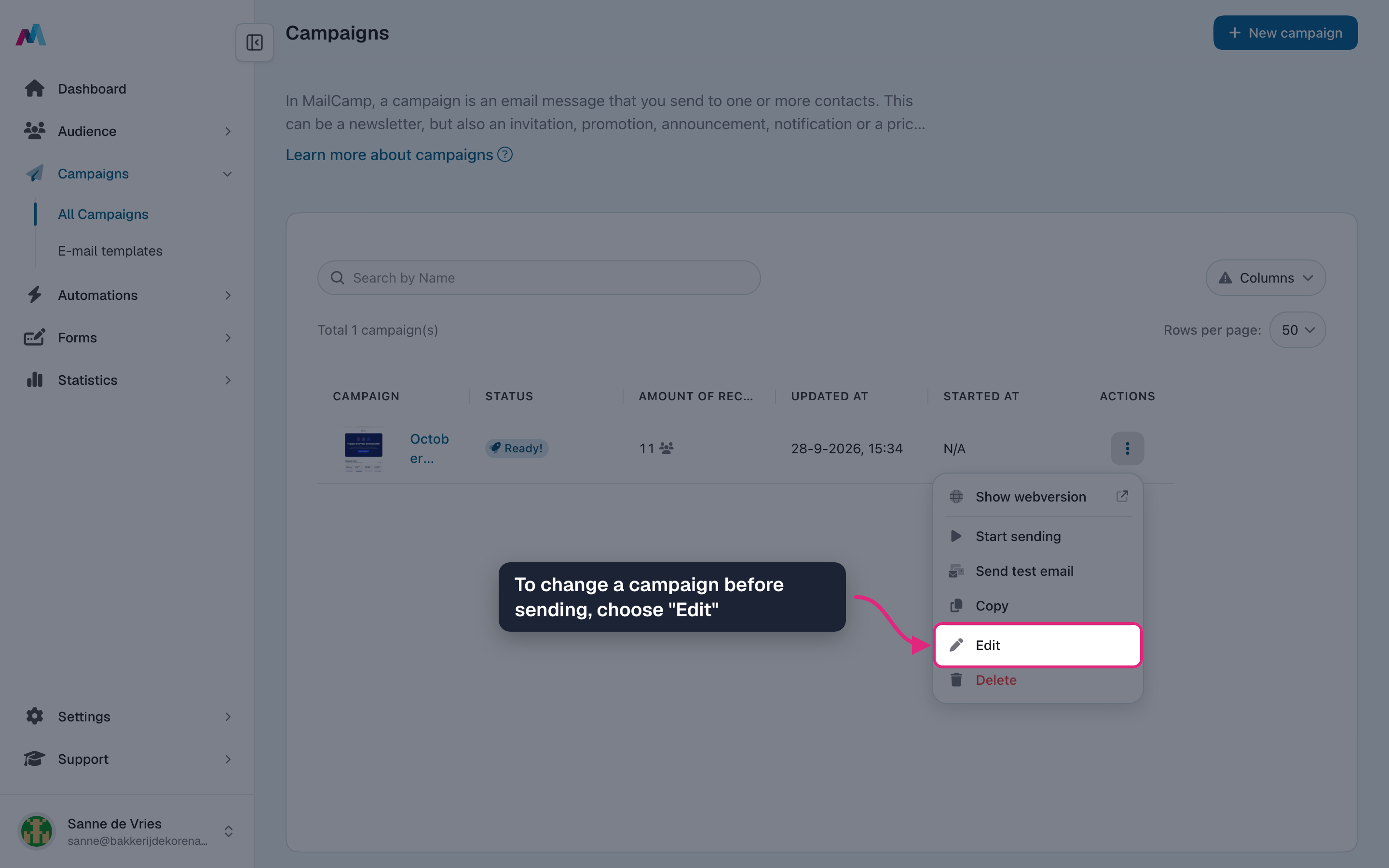Click the search magnifier icon

pos(338,278)
